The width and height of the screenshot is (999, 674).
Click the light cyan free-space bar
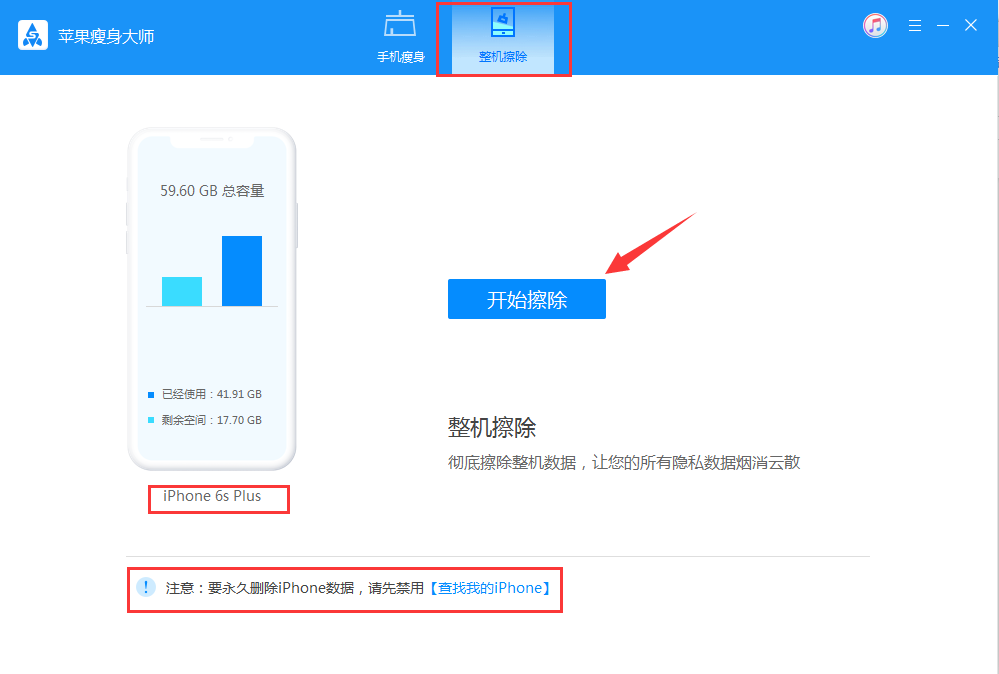coord(182,291)
